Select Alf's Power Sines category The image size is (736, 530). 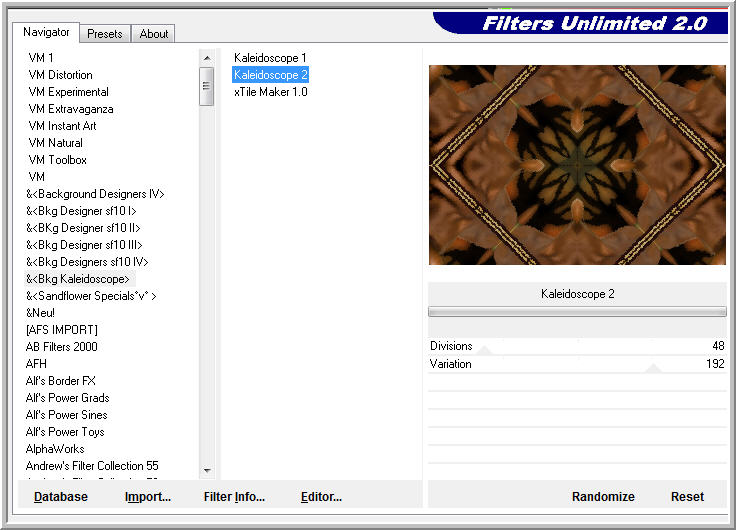coord(67,415)
